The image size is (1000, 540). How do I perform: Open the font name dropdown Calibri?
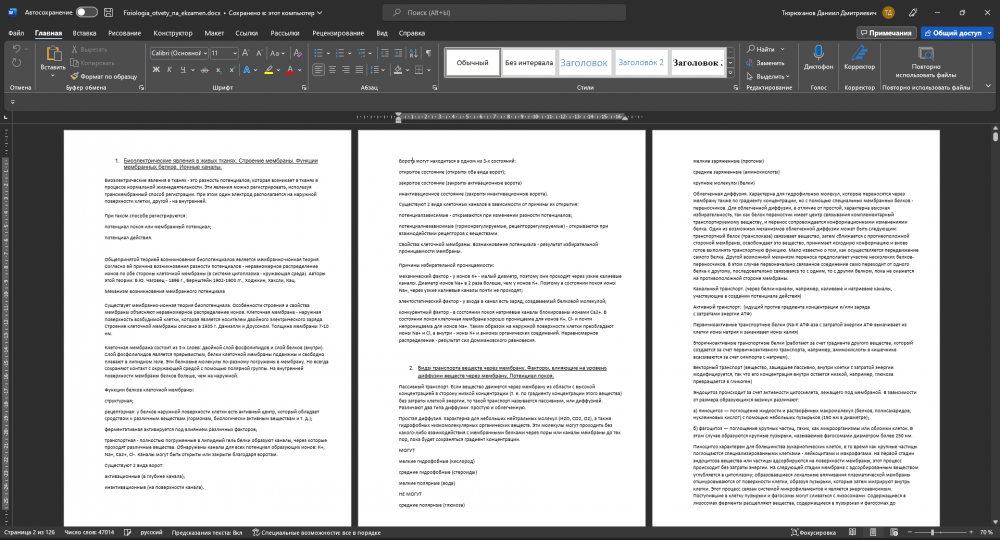click(181, 50)
